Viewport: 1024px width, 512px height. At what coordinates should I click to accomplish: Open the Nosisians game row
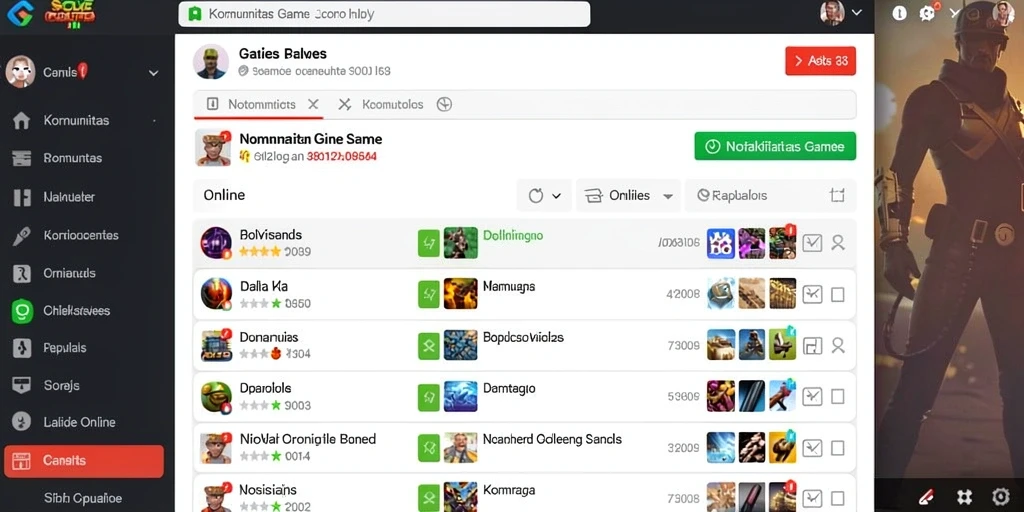tap(524, 494)
